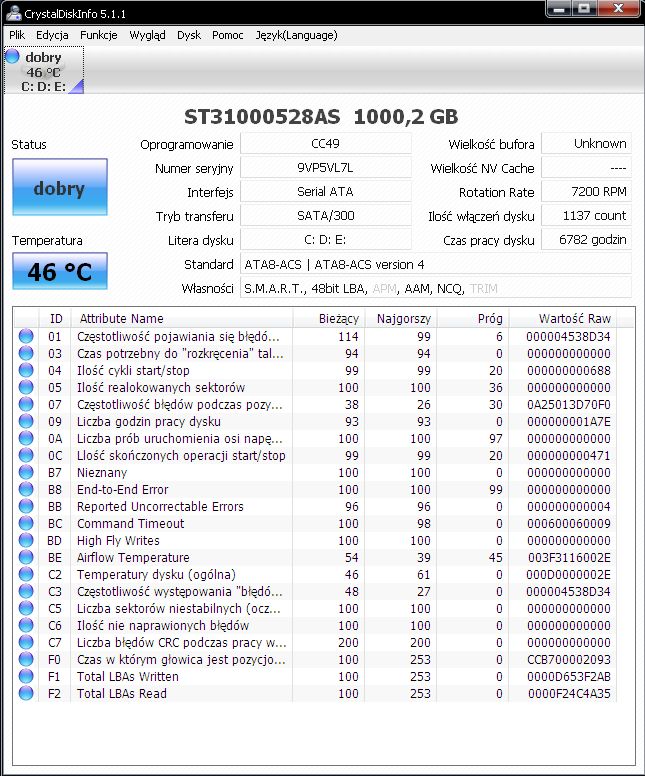The width and height of the screenshot is (645, 776).
Task: Select the dobry 46 °C C: D: E: disk tab
Action: 44,70
